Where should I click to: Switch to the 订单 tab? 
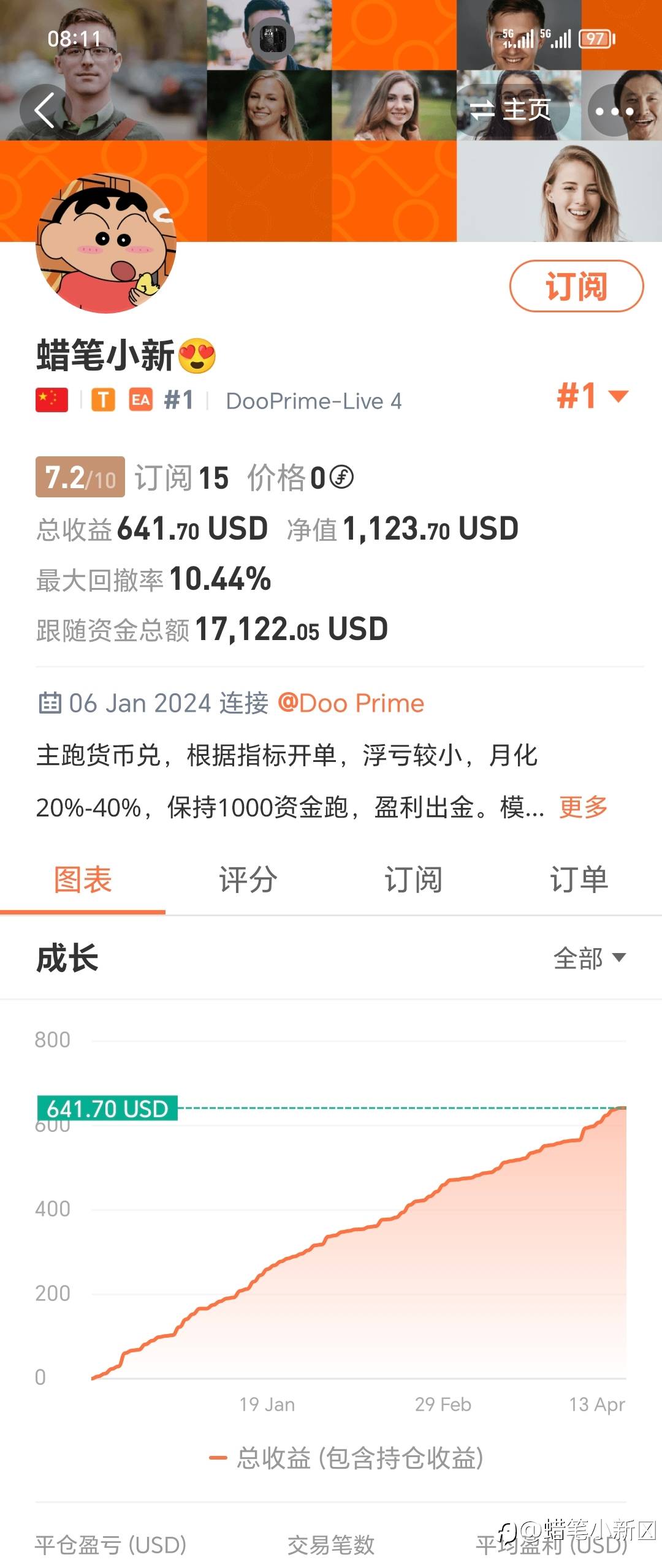coord(578,880)
